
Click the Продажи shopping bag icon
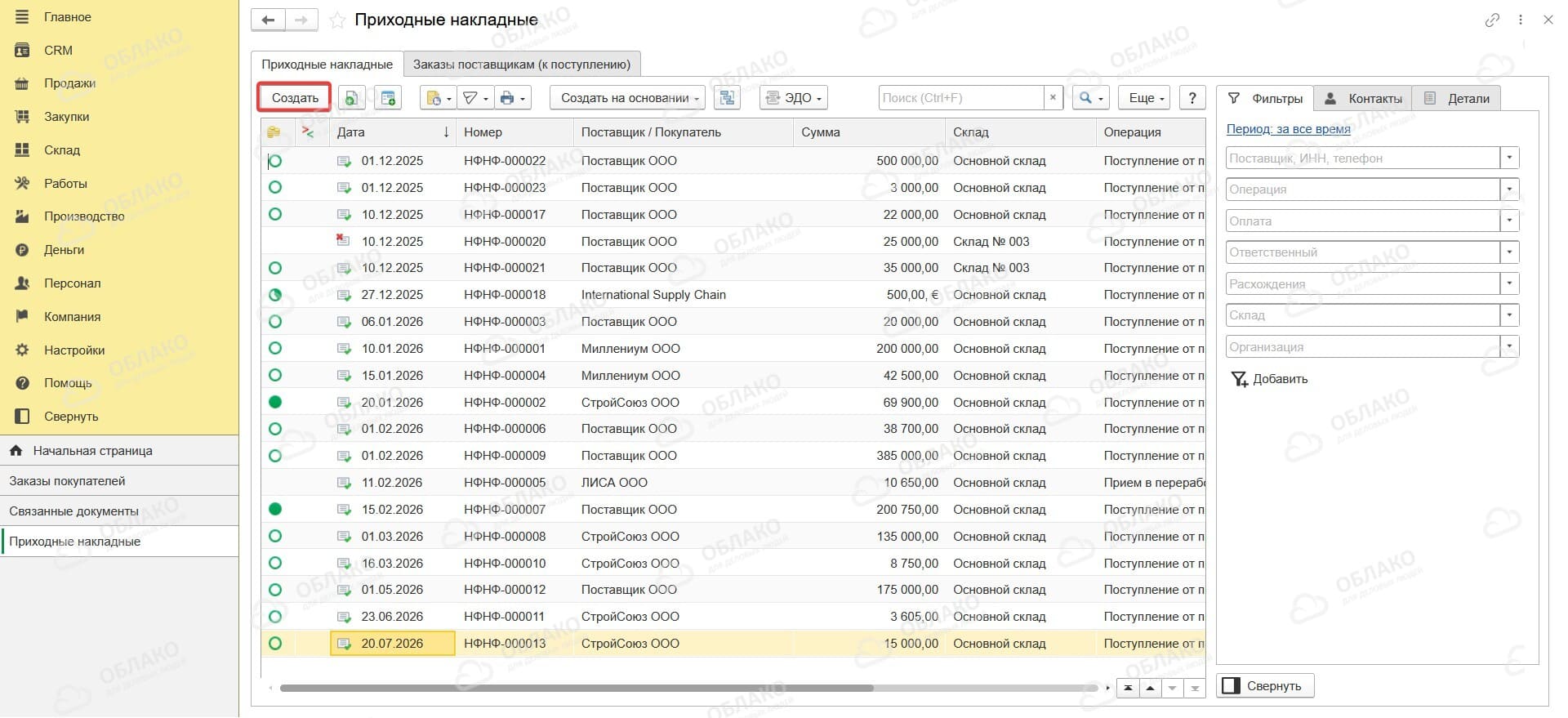point(22,83)
